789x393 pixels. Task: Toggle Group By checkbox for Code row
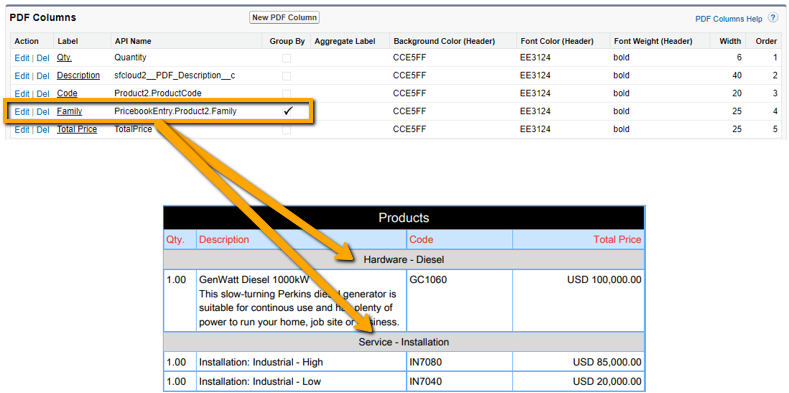pyautogui.click(x=286, y=94)
